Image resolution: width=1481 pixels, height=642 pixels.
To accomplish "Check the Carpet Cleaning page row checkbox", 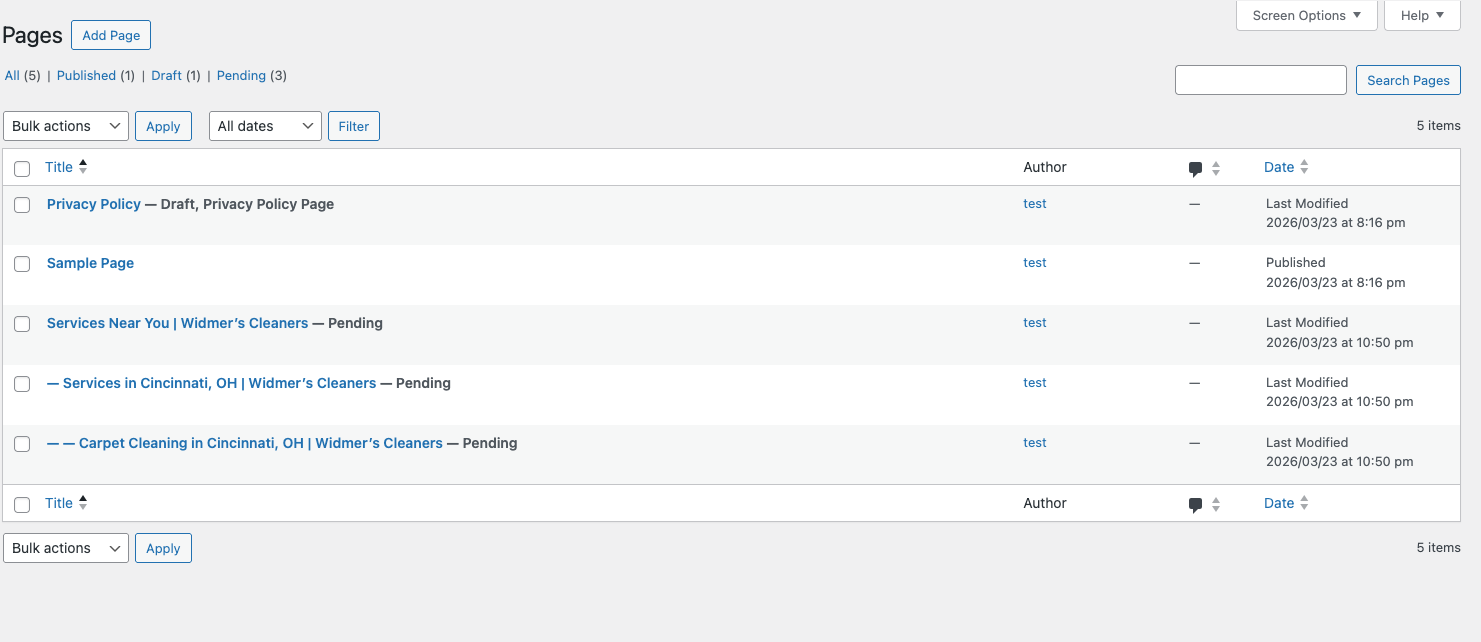I will point(22,444).
